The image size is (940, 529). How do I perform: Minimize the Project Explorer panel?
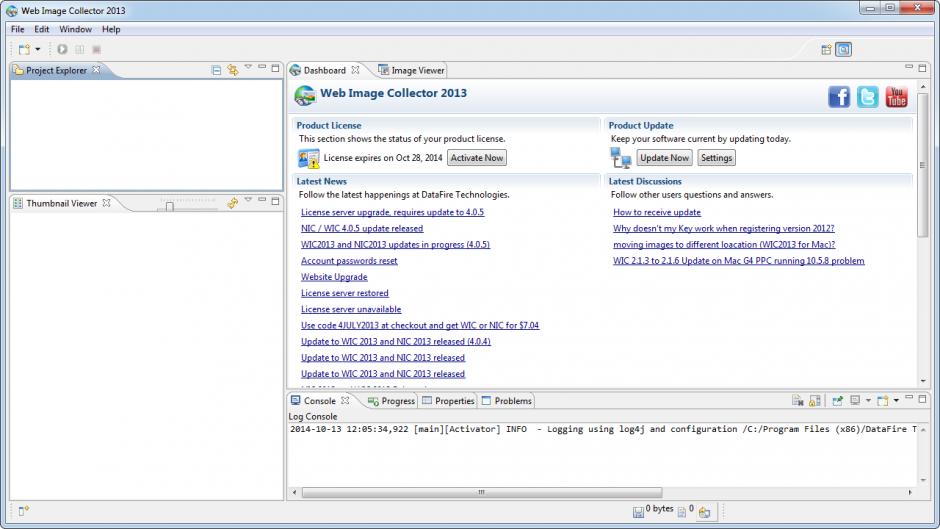(x=262, y=67)
